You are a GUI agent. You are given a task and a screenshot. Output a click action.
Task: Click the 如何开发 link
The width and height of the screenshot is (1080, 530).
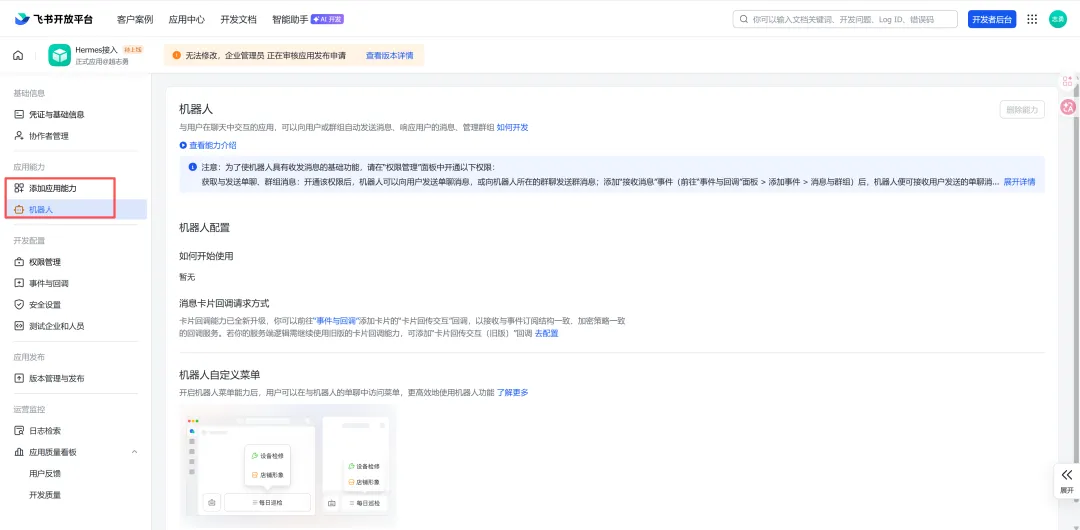tap(512, 128)
